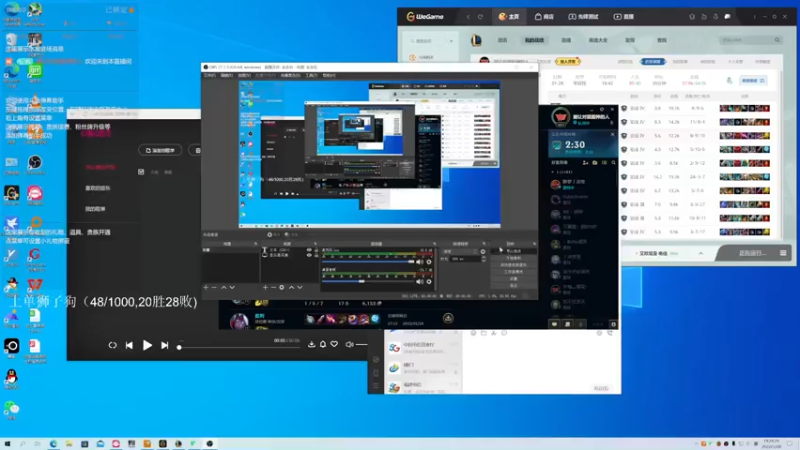Screen dimensions: 800x450
Task: Focus the WeGame top-right search field
Action: click(750, 40)
